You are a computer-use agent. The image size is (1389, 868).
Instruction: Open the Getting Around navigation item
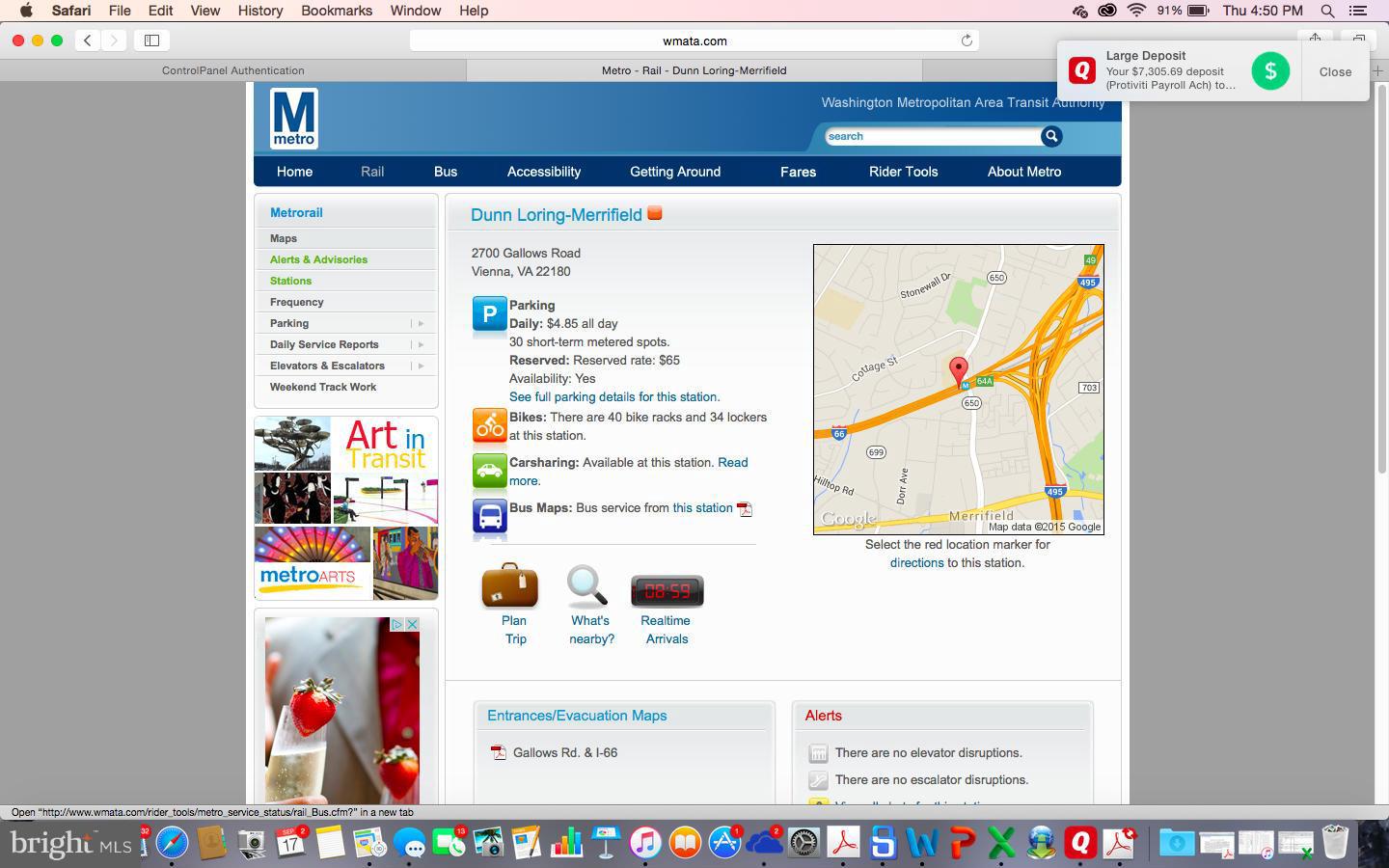pyautogui.click(x=675, y=172)
